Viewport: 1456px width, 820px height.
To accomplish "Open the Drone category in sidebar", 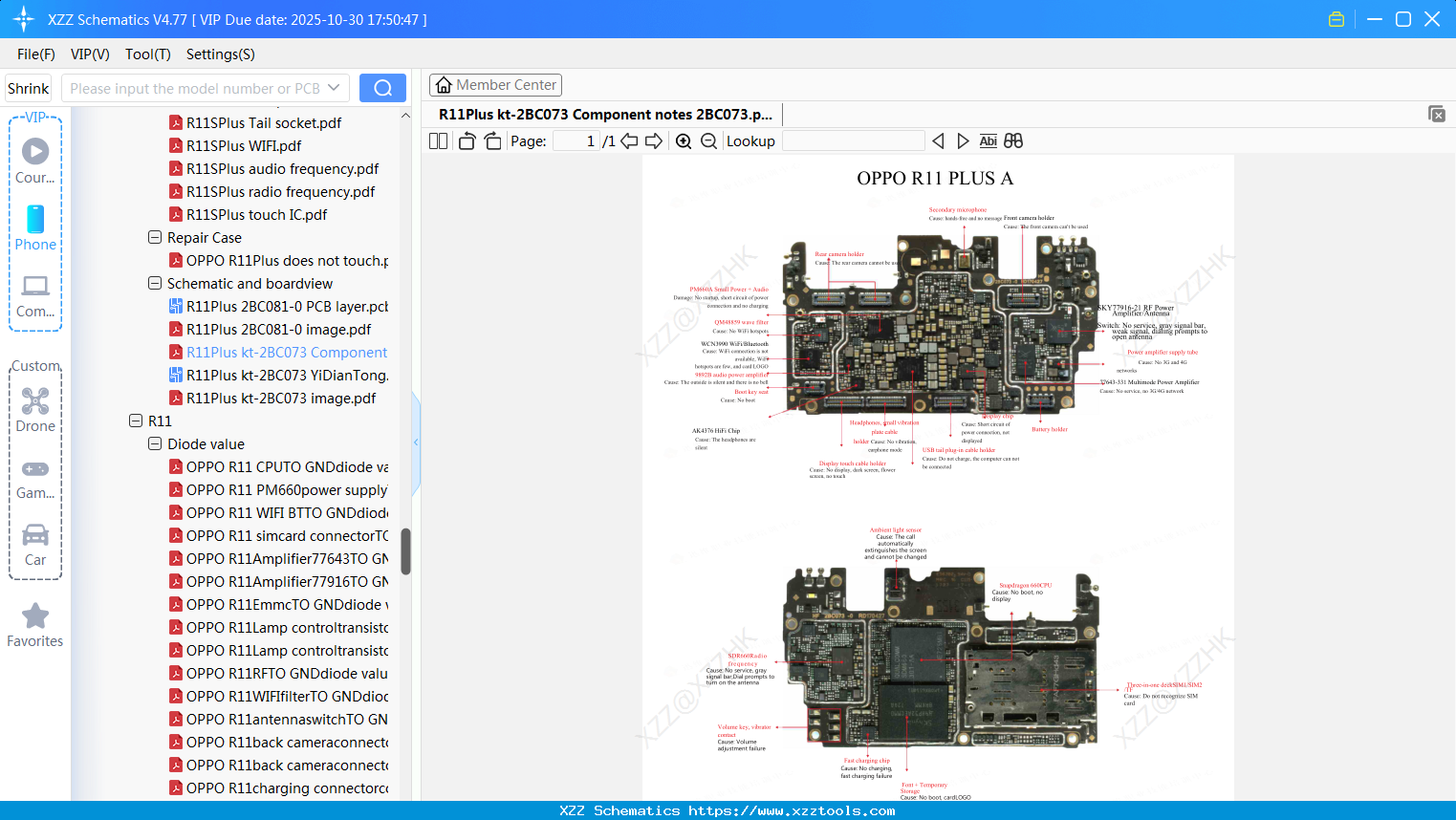I will [35, 409].
